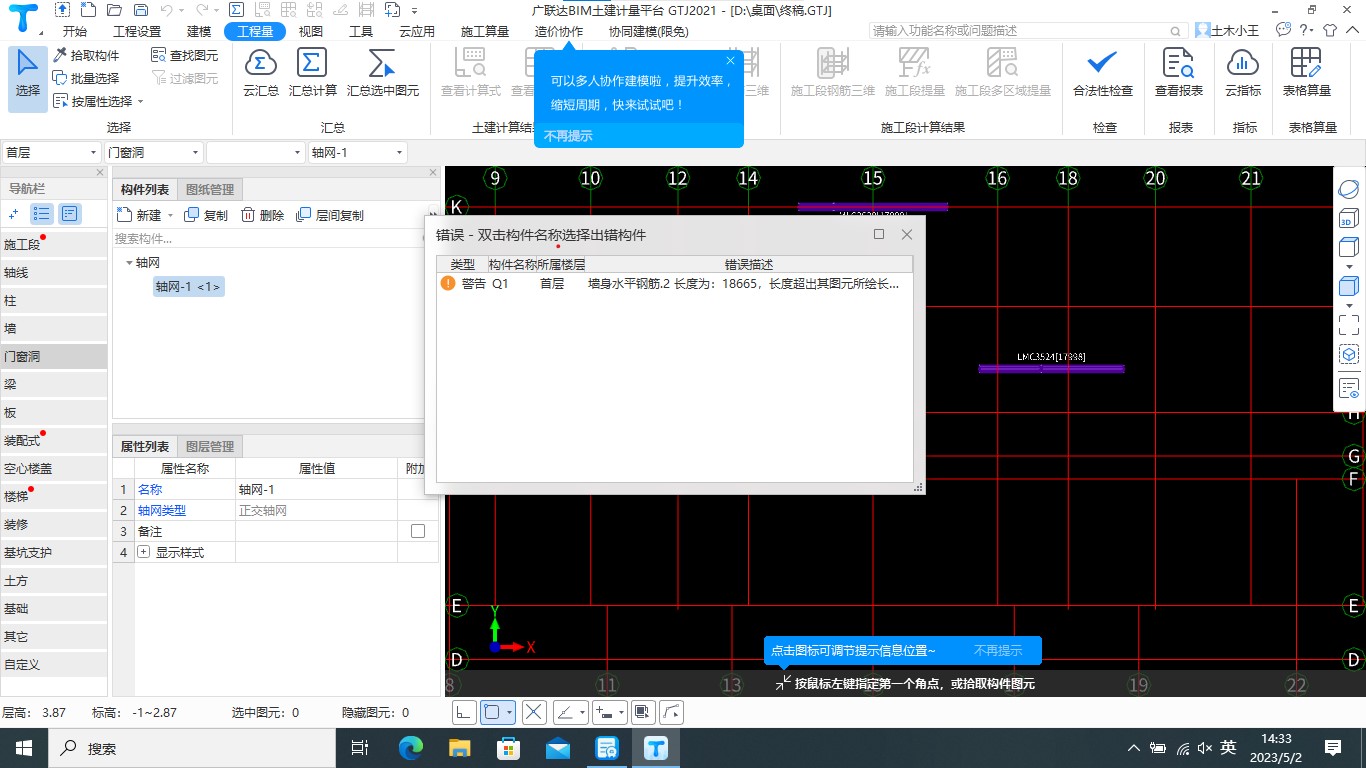Screen dimensions: 1366x768
Task: Close the collaboration tooltip with X
Action: coord(730,60)
